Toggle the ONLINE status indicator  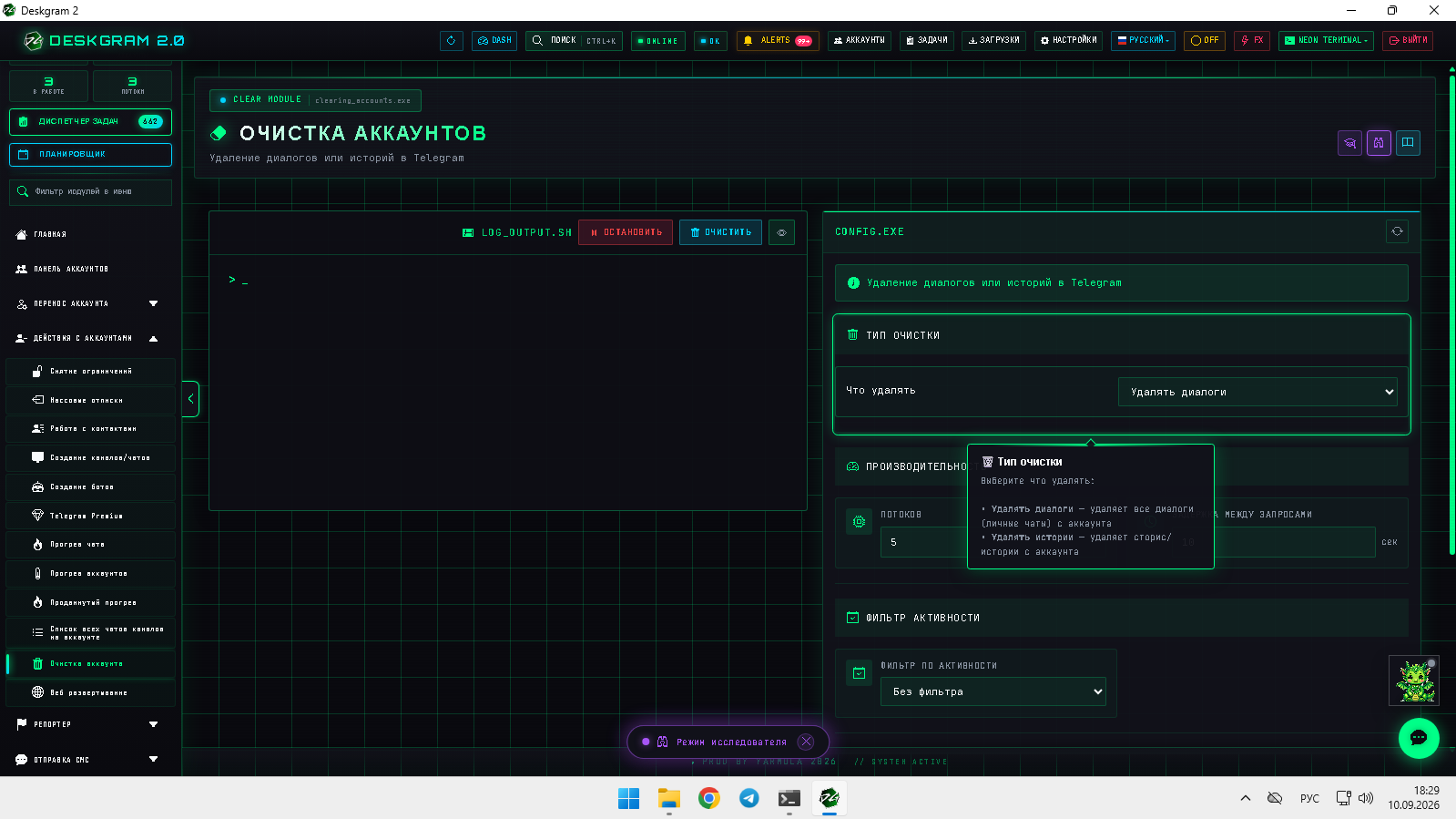pos(657,41)
